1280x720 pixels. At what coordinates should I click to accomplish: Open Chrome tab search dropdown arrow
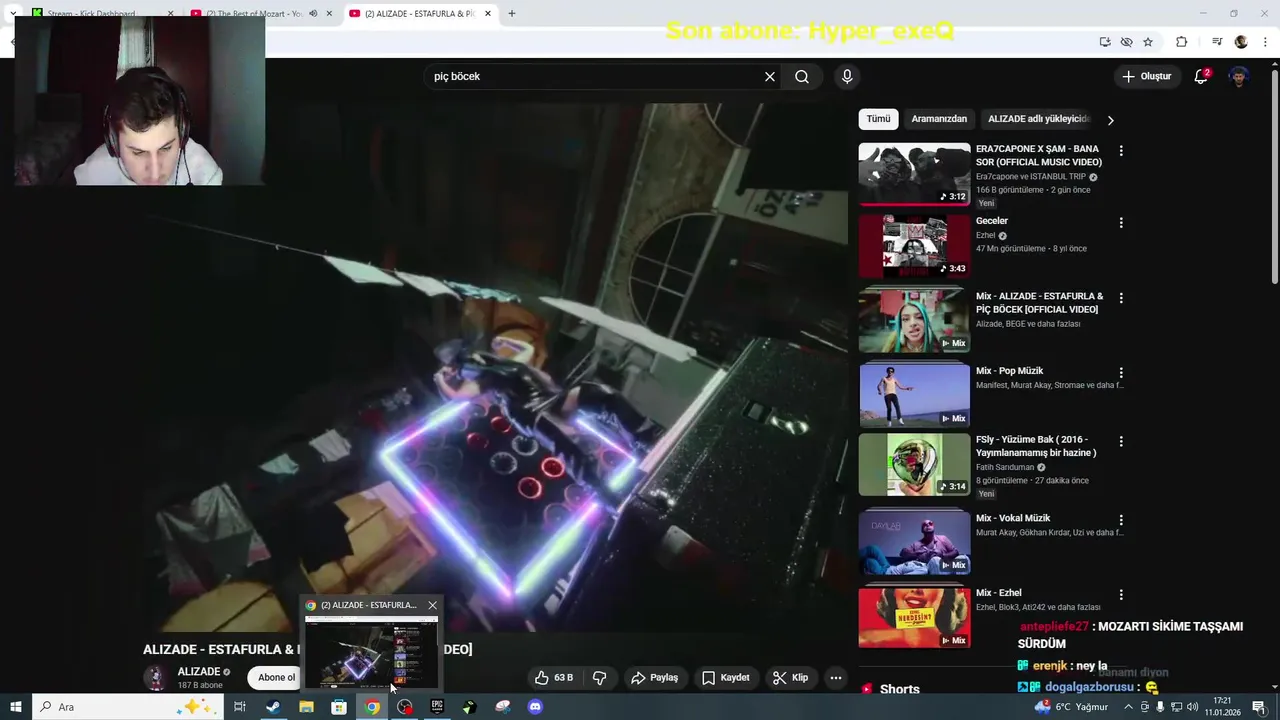click(x=13, y=14)
